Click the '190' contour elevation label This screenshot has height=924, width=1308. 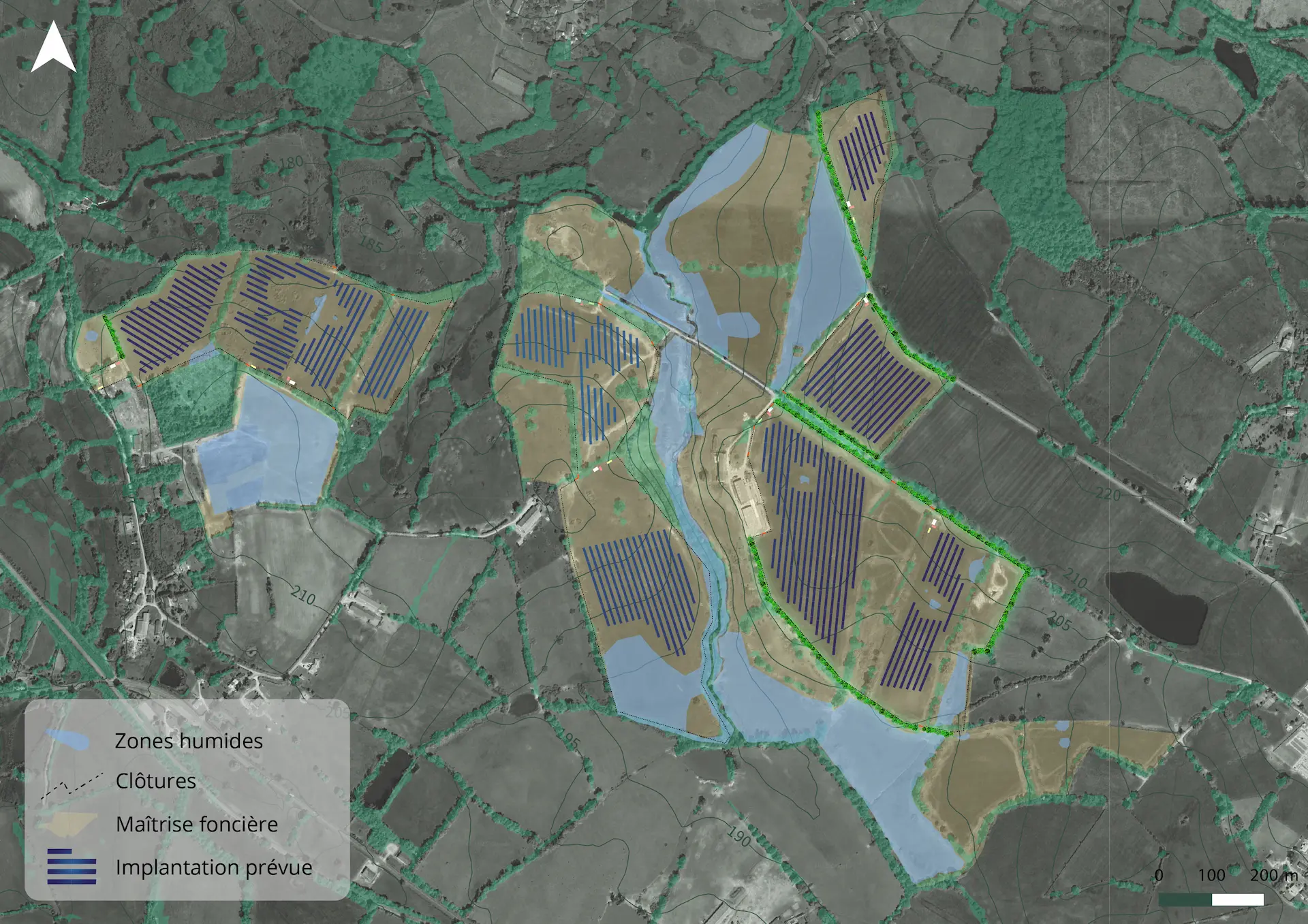[739, 836]
